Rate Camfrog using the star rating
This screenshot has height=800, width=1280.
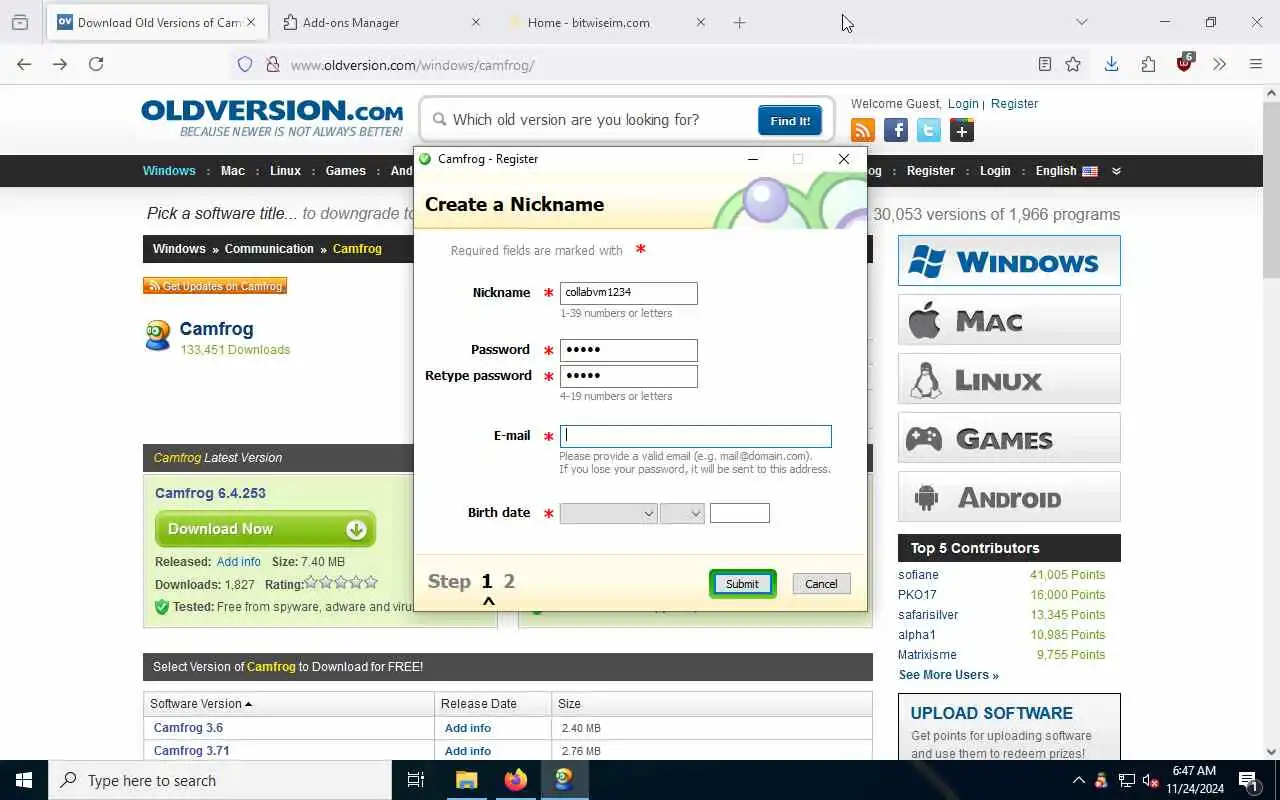tap(341, 582)
